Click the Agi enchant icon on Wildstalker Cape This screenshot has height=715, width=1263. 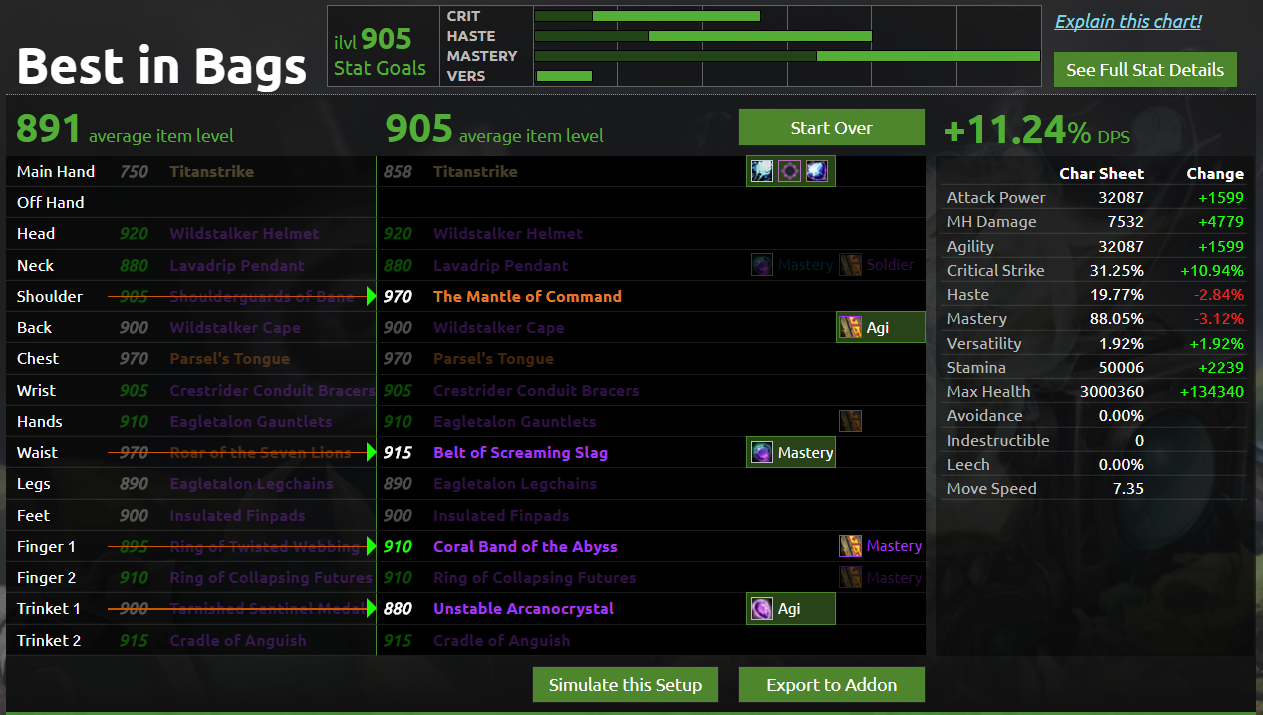point(851,327)
